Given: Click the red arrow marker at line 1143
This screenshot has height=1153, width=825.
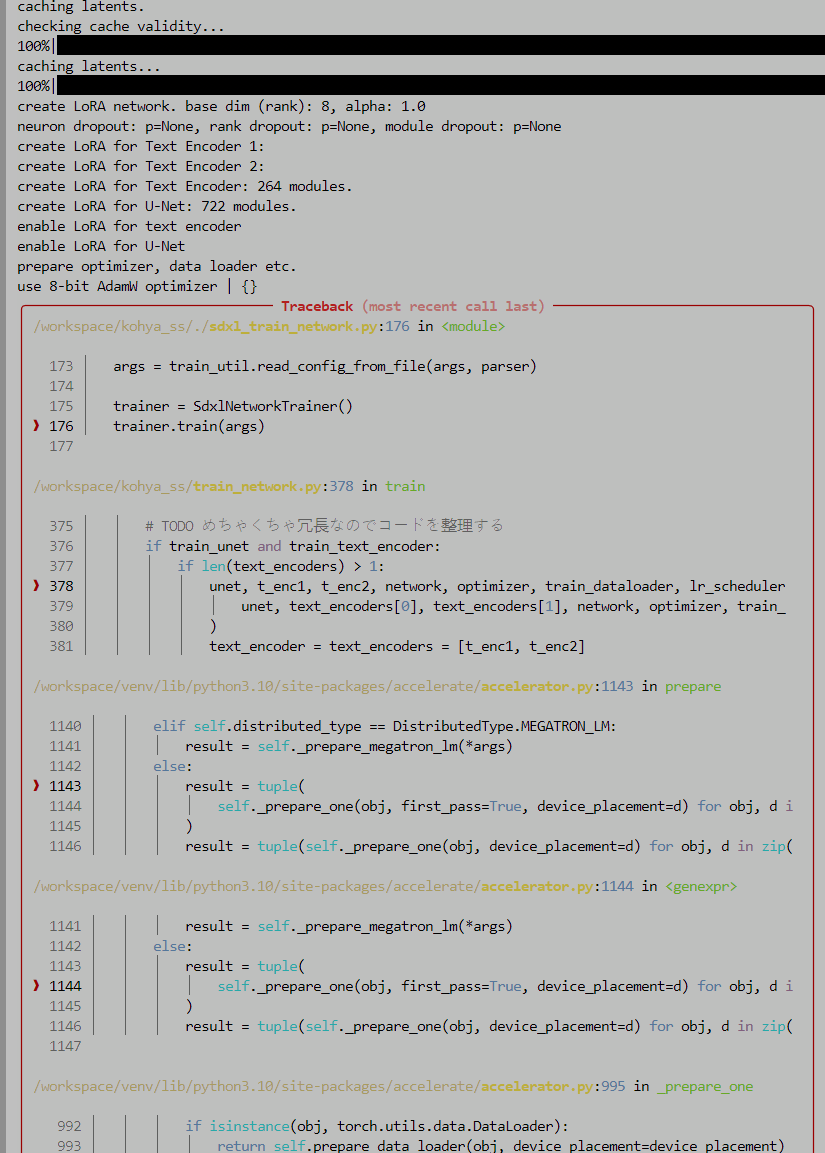Looking at the screenshot, I should pos(36,786).
